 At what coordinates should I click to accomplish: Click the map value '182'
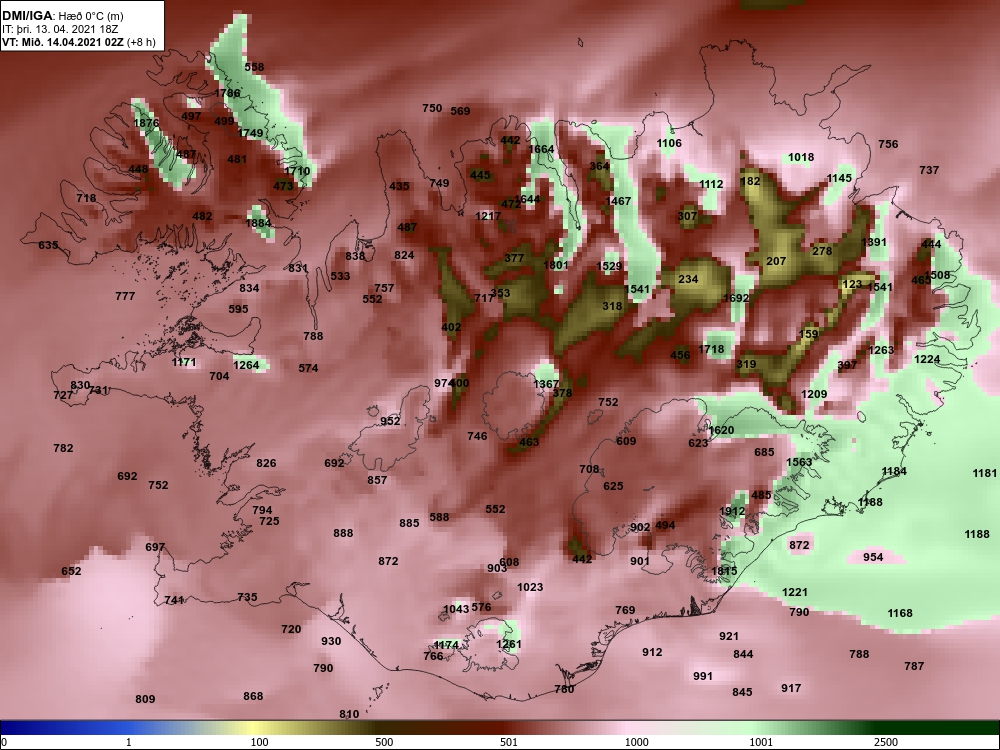tap(751, 181)
